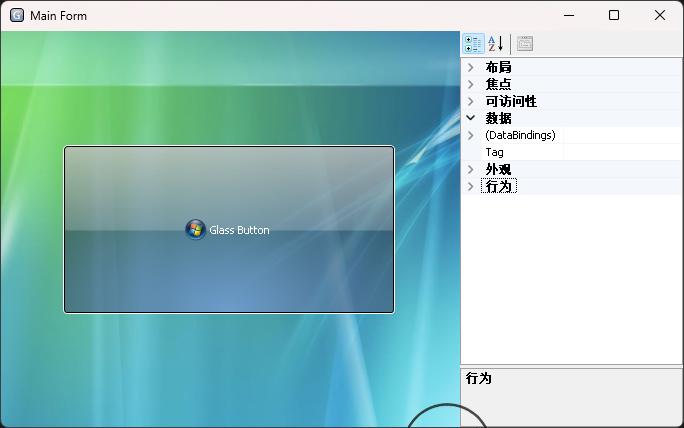The height and width of the screenshot is (428, 684).
Task: Select the 外观 category label
Action: click(498, 169)
